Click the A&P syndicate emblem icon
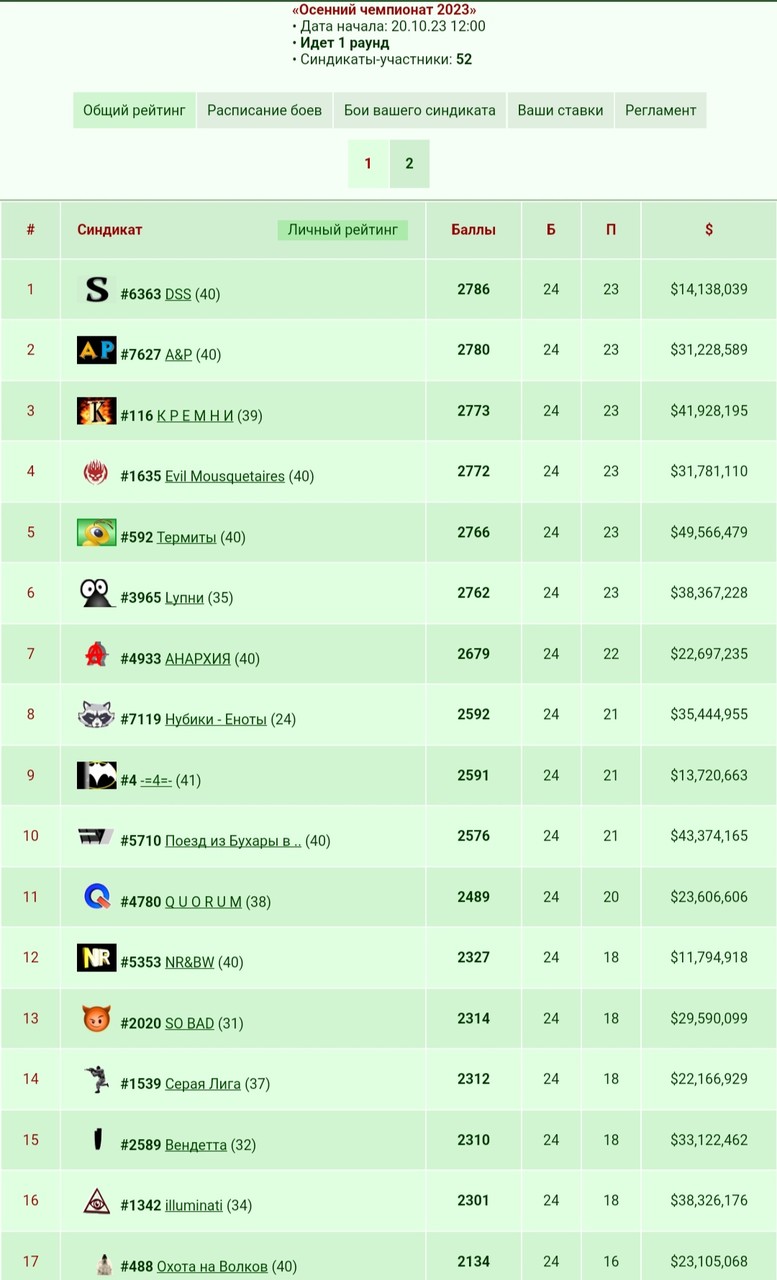The height and width of the screenshot is (1280, 777). click(97, 350)
